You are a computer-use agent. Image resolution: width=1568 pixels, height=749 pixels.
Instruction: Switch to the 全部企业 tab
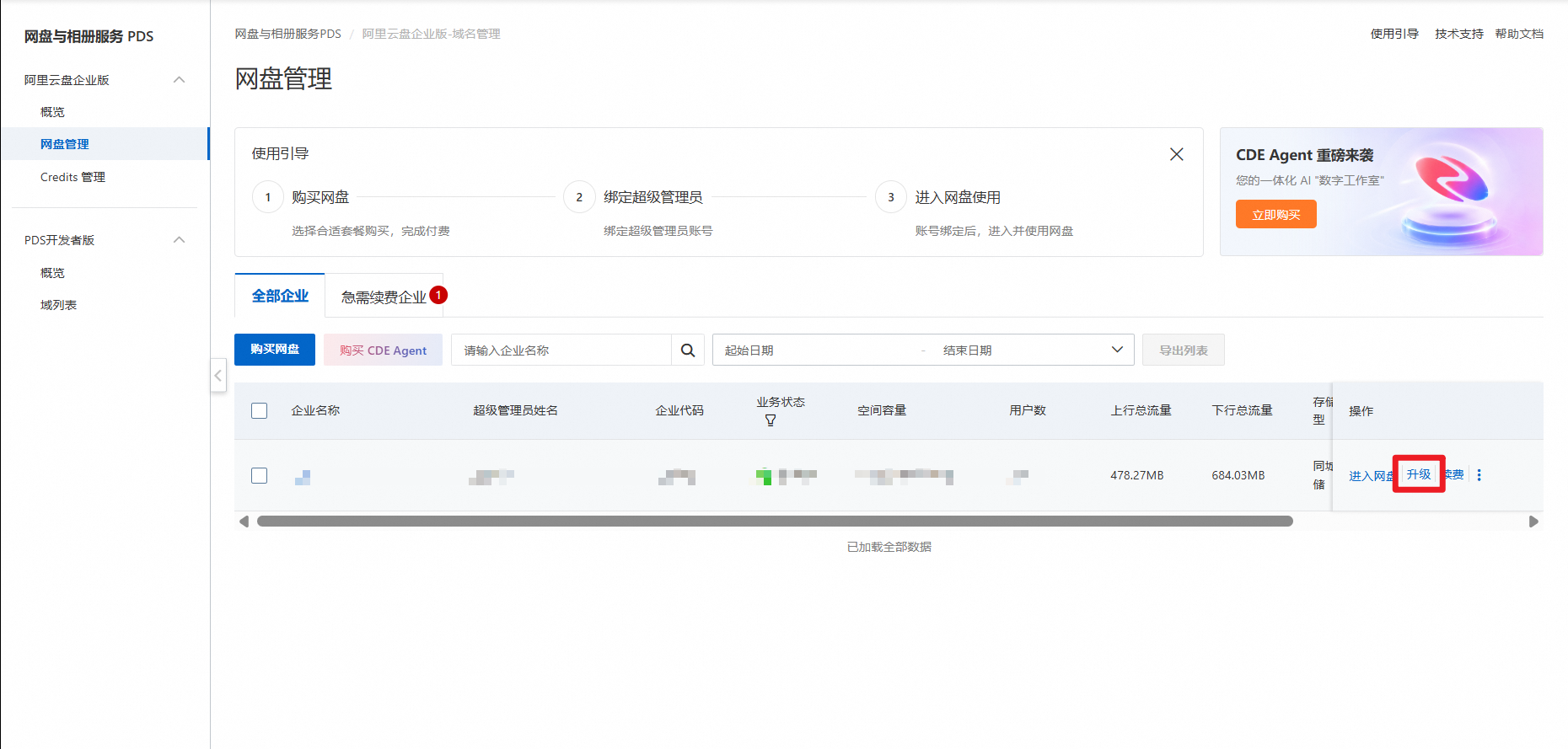tap(280, 296)
